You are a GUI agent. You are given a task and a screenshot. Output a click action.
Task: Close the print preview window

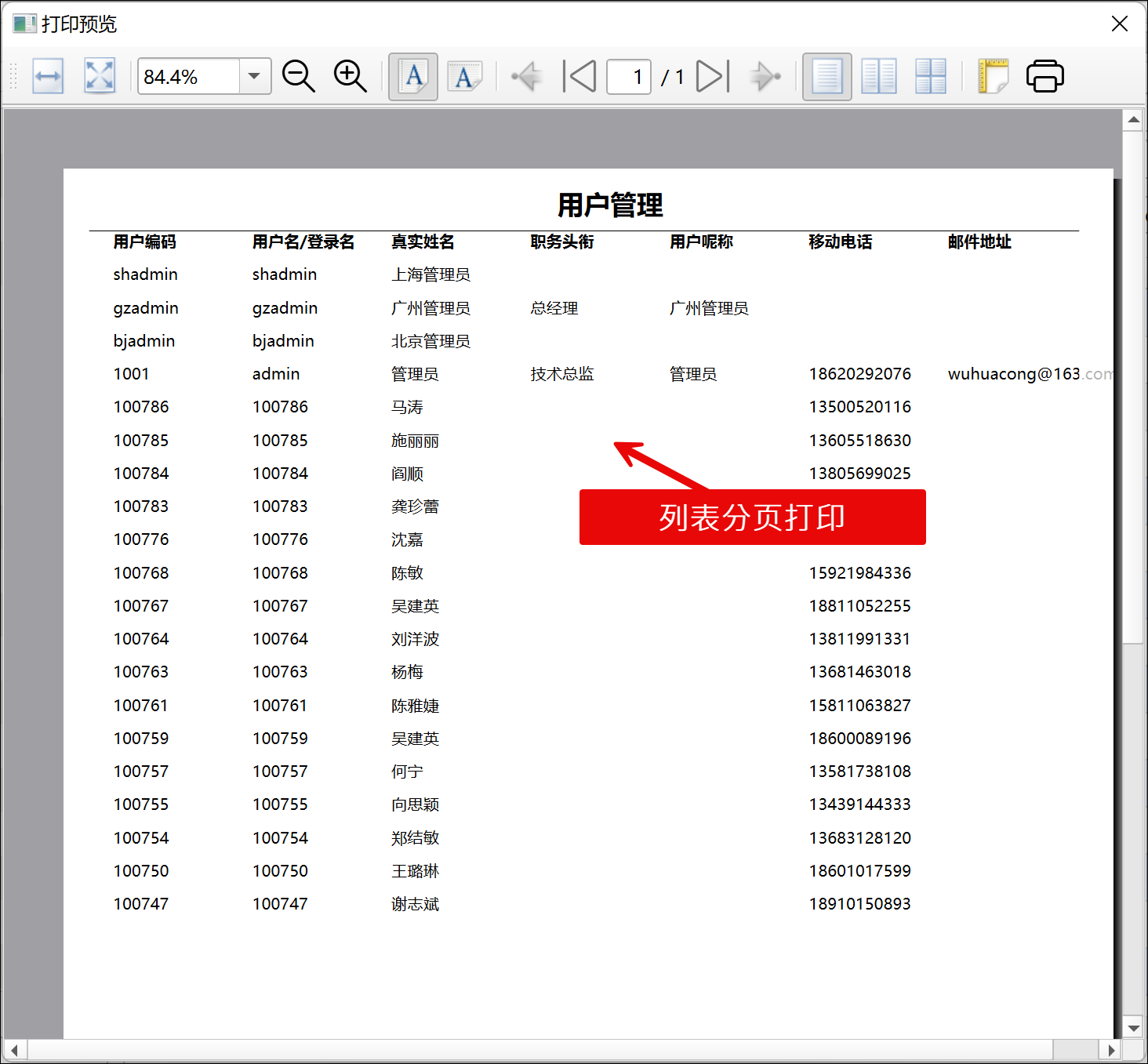(1120, 24)
